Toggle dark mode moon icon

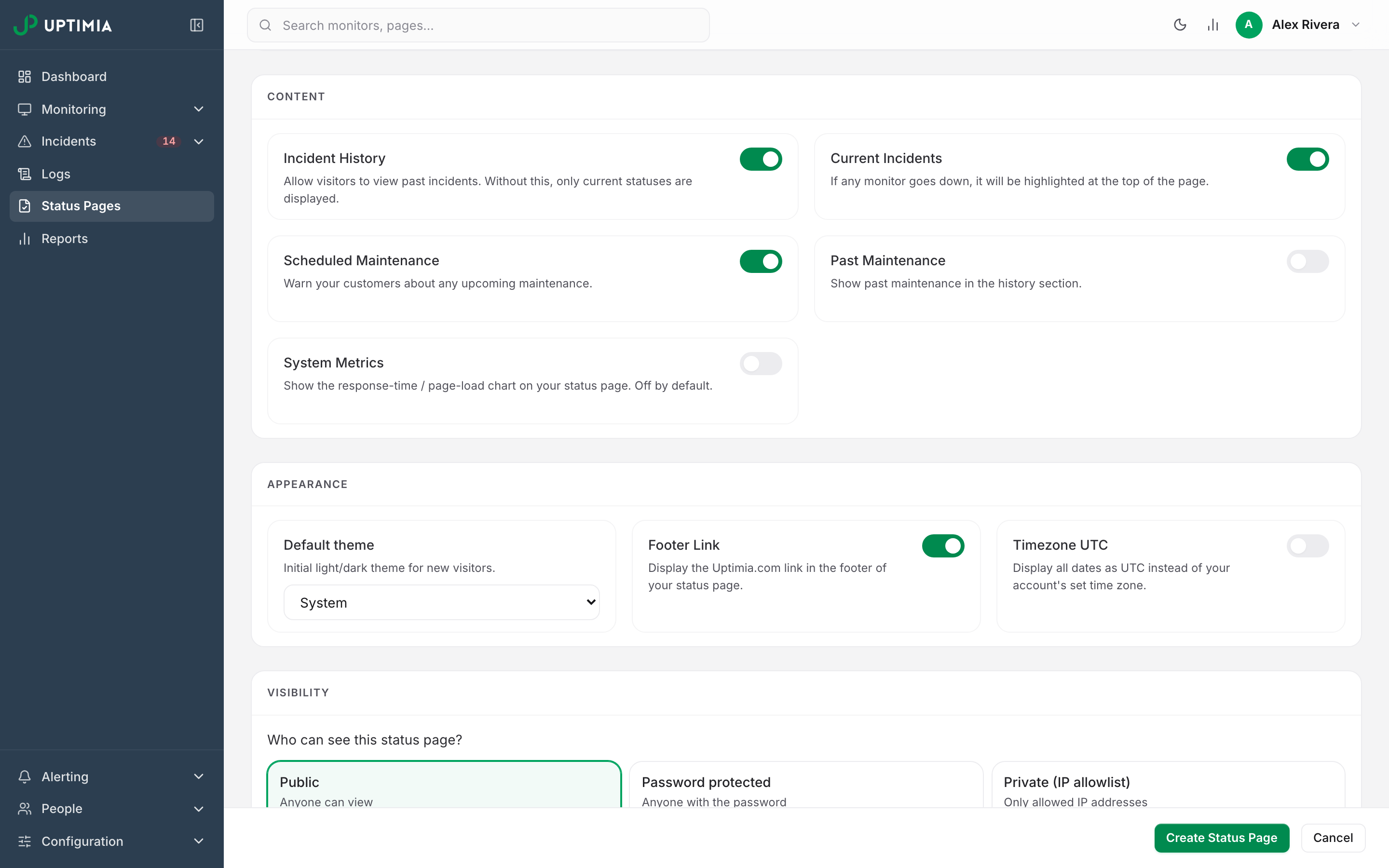(x=1180, y=25)
